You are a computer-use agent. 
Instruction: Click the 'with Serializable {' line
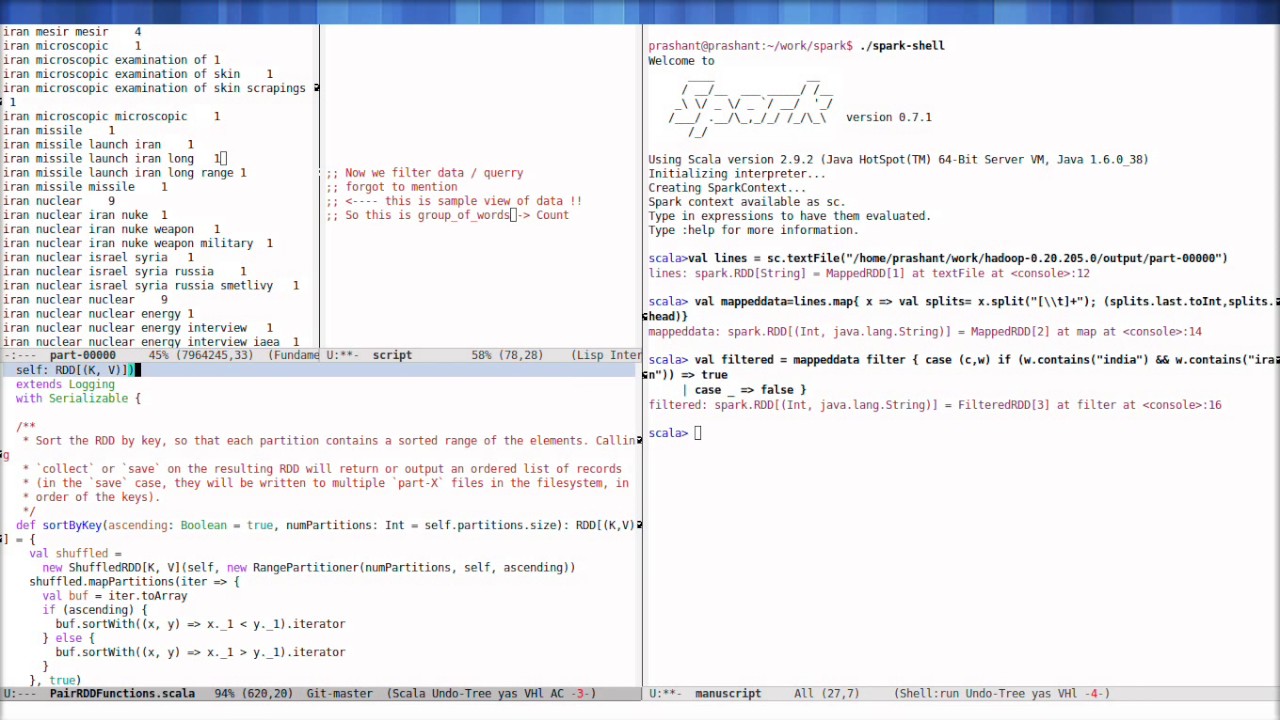(78, 398)
